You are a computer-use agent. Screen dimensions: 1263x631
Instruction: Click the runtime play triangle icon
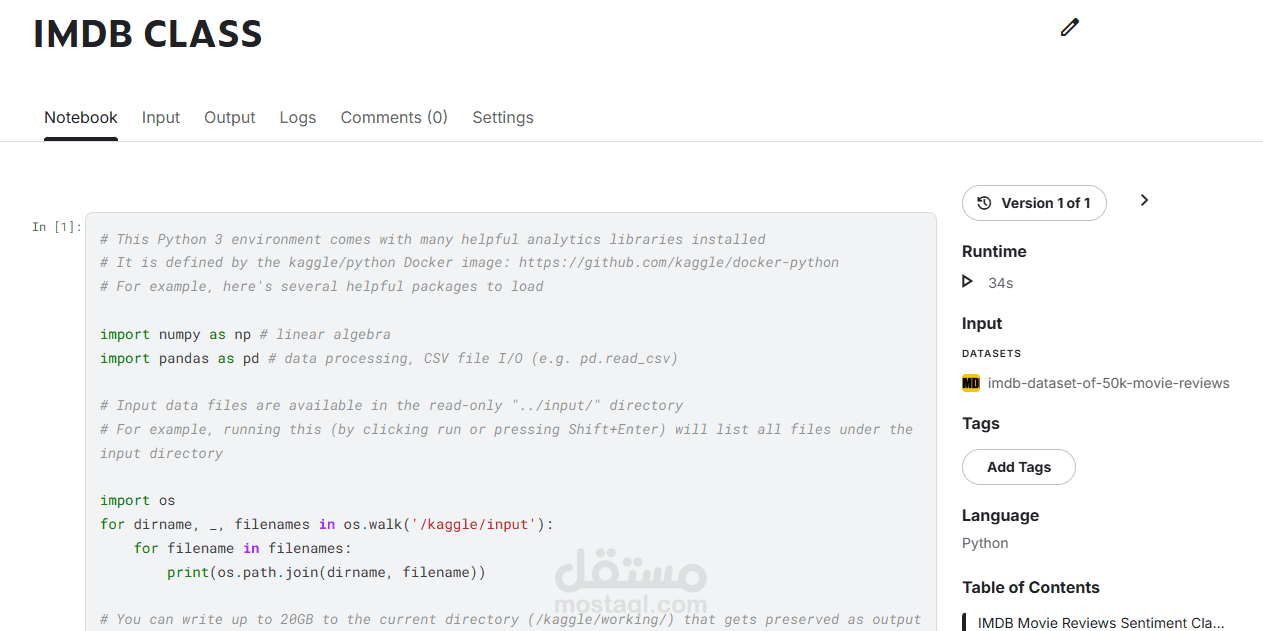click(x=967, y=282)
